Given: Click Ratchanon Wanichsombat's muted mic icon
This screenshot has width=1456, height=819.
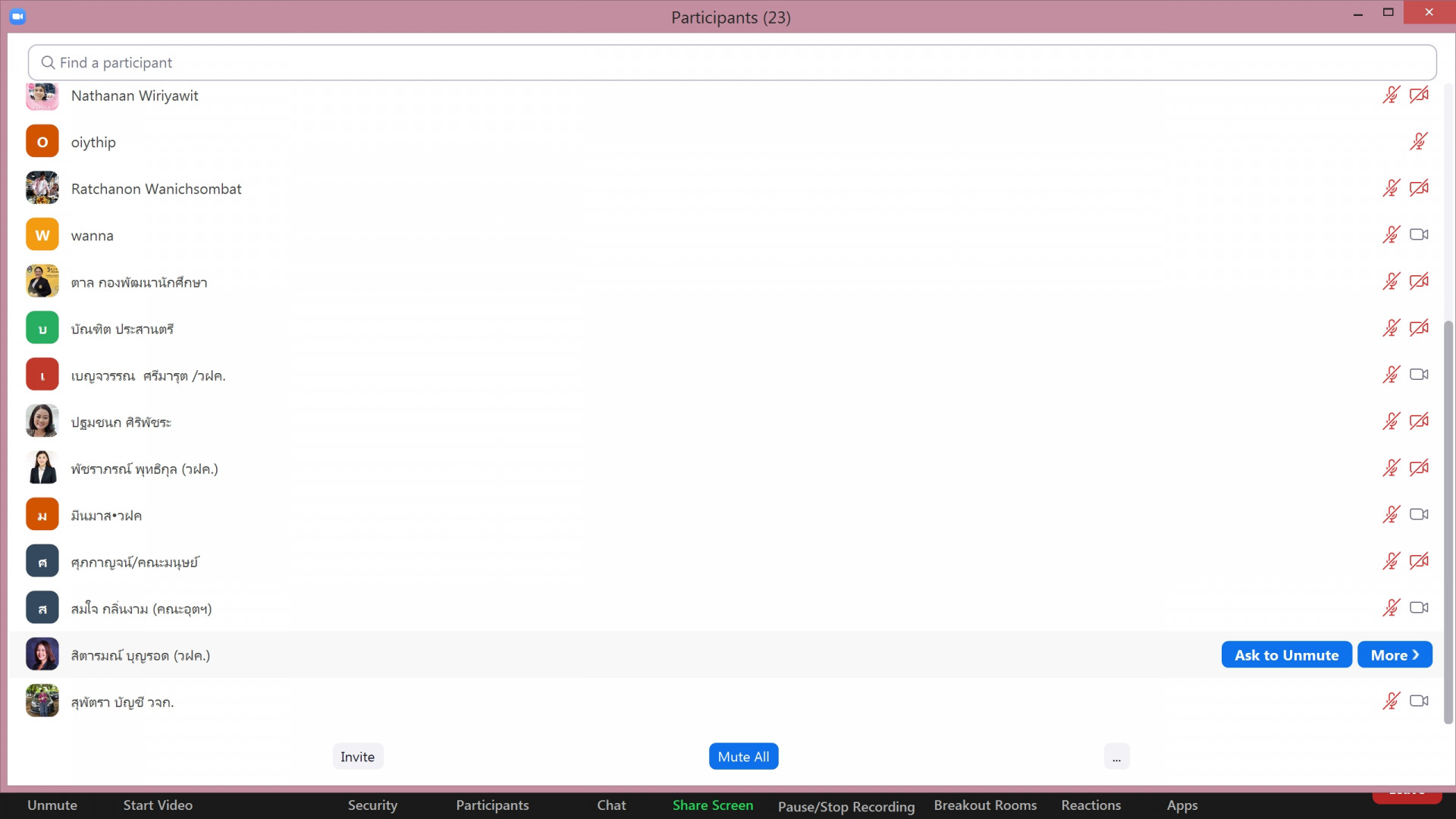Looking at the screenshot, I should click(1391, 188).
